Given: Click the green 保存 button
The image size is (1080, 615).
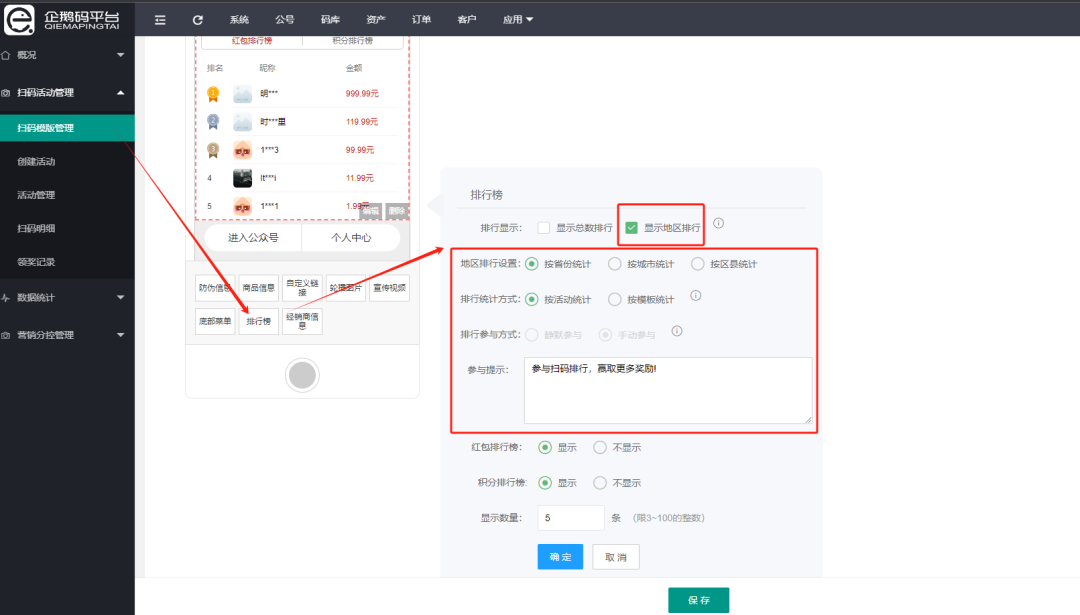Looking at the screenshot, I should [x=698, y=600].
